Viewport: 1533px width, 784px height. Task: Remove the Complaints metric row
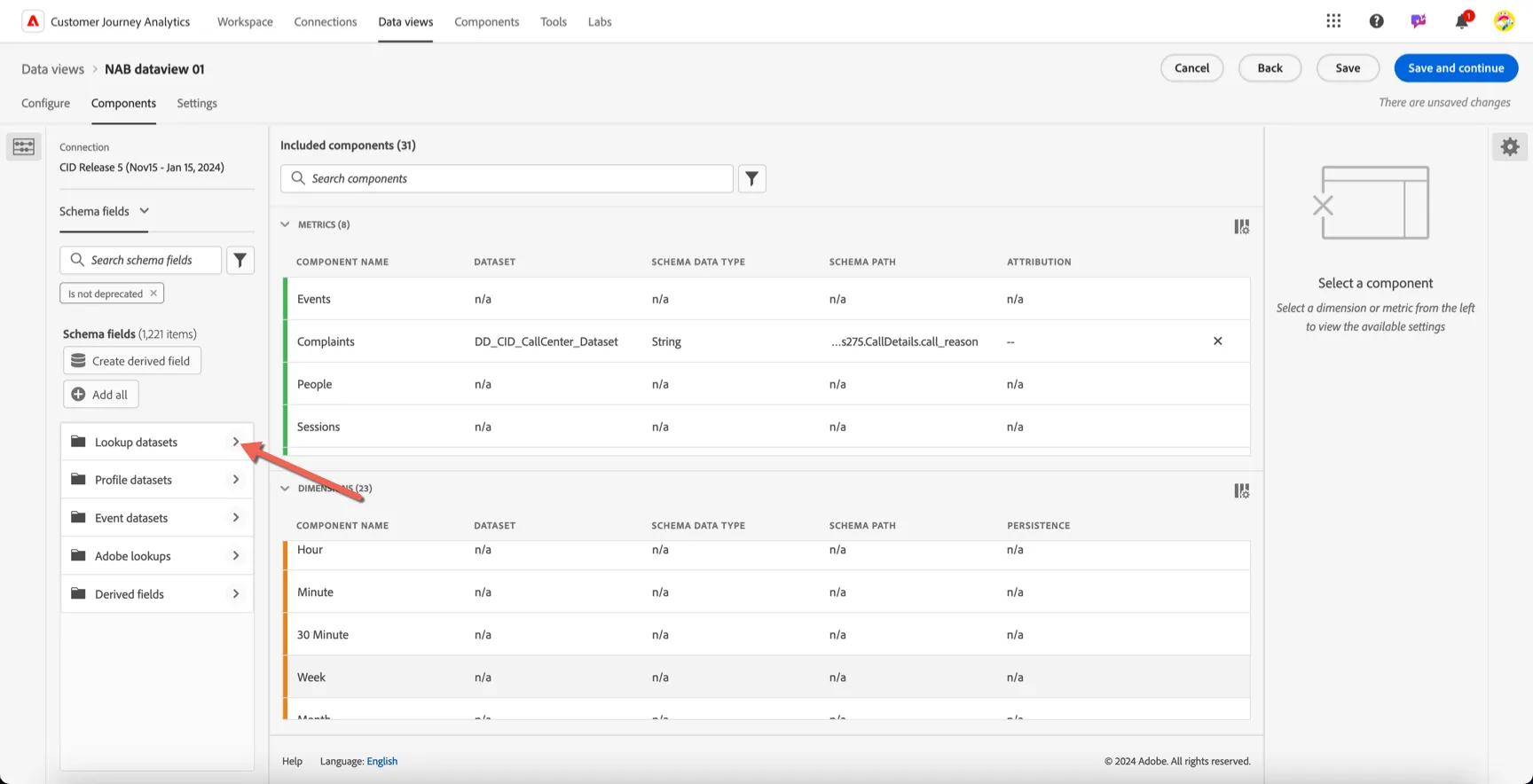(1217, 341)
